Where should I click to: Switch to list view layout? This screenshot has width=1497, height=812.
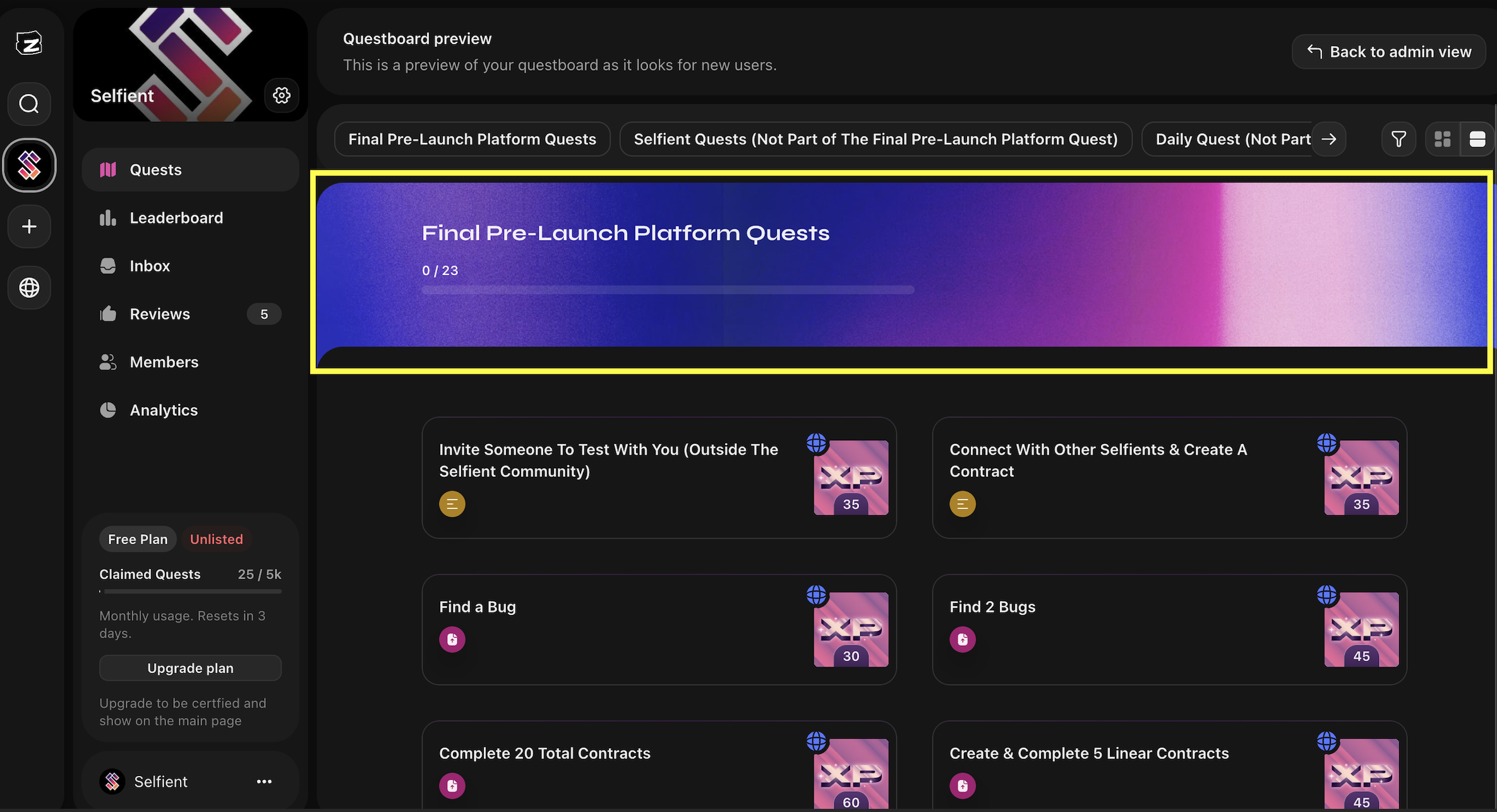pos(1477,139)
